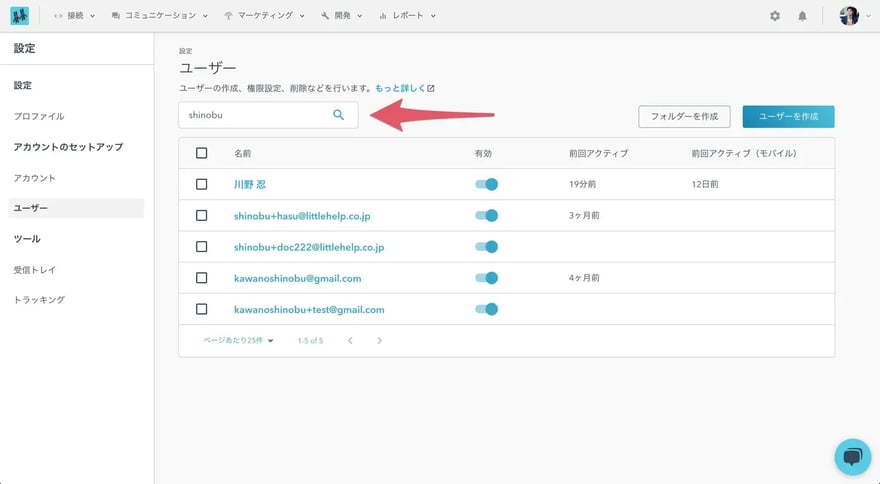Disable toggle for kawanoshinobu@gmail.com
Image resolution: width=880 pixels, height=484 pixels.
tap(487, 278)
